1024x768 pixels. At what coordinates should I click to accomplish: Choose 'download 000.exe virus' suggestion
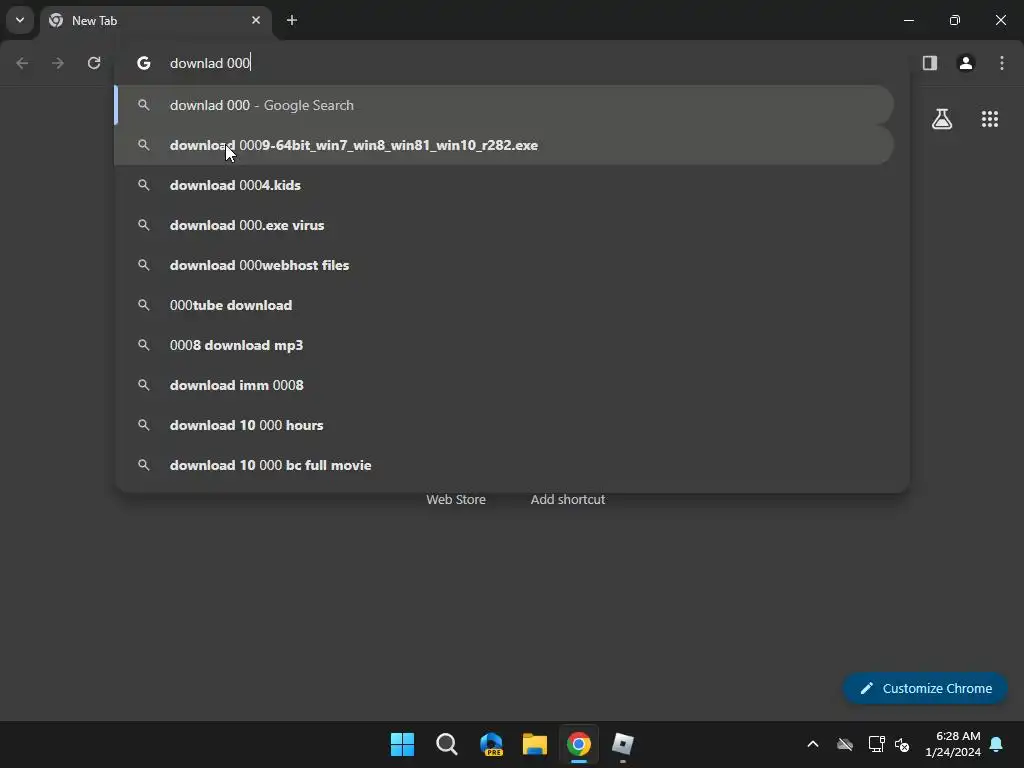click(504, 225)
